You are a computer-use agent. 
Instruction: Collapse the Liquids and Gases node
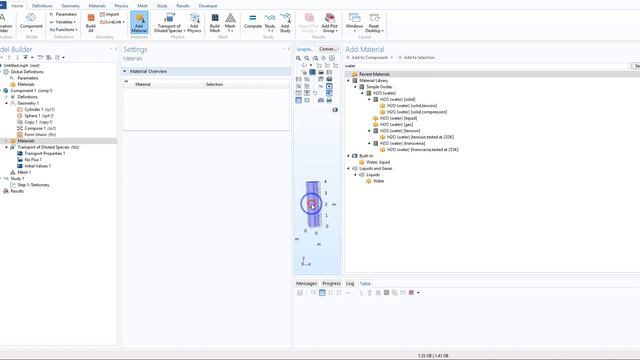tap(349, 168)
